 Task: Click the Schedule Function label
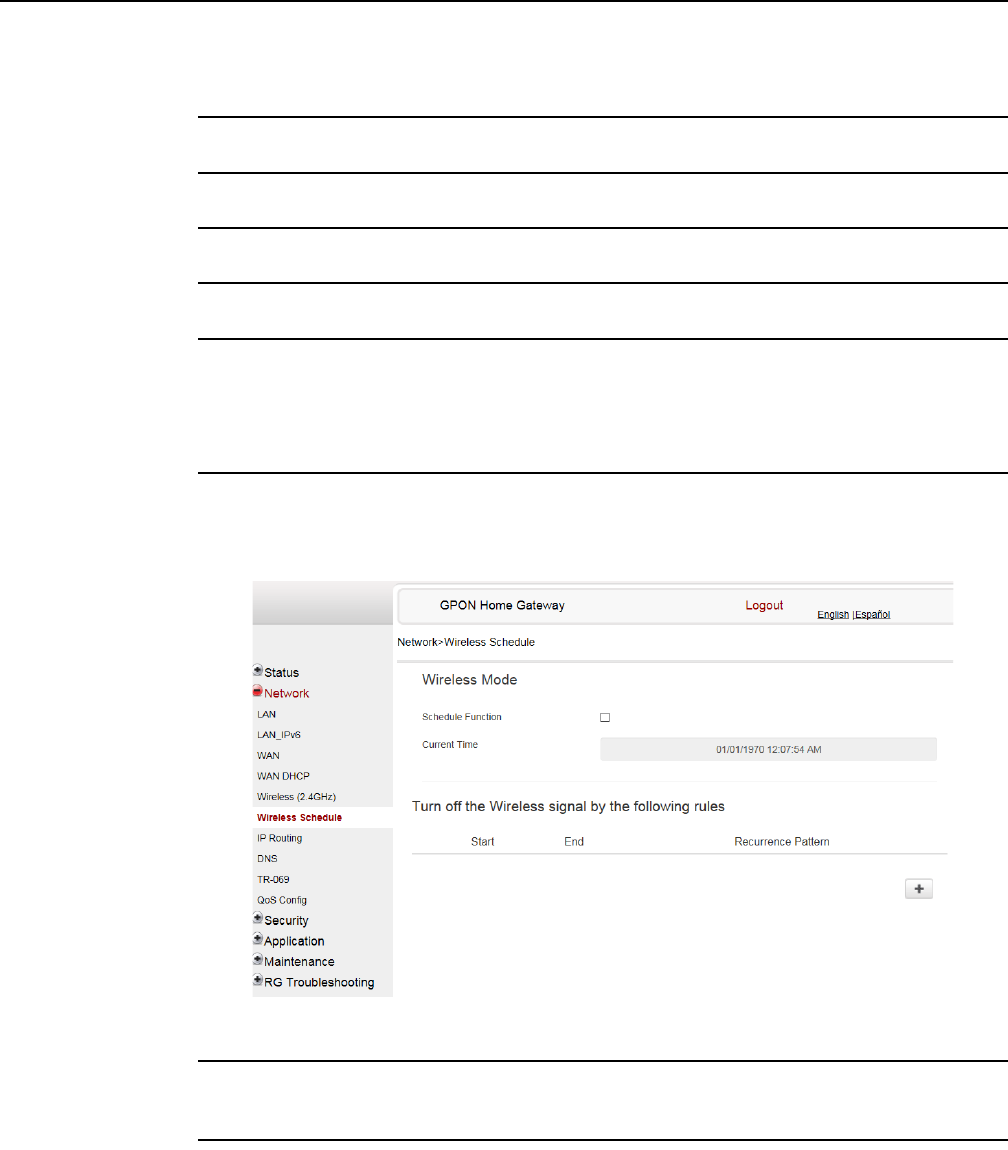click(461, 717)
